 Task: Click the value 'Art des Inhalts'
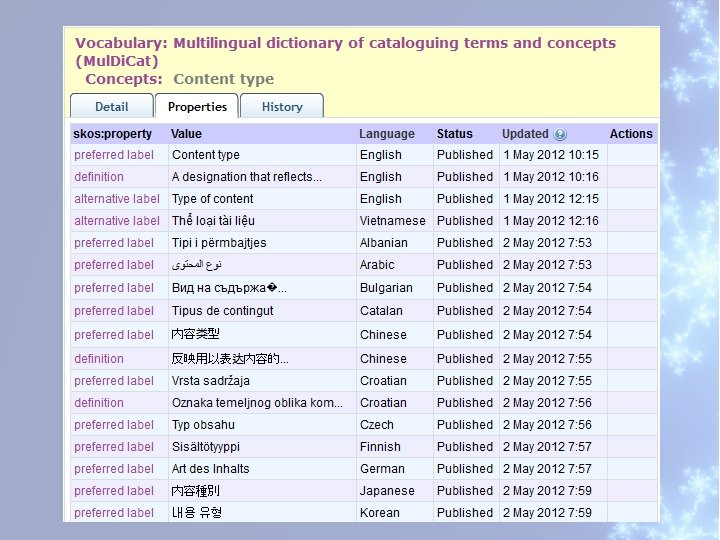(x=210, y=469)
